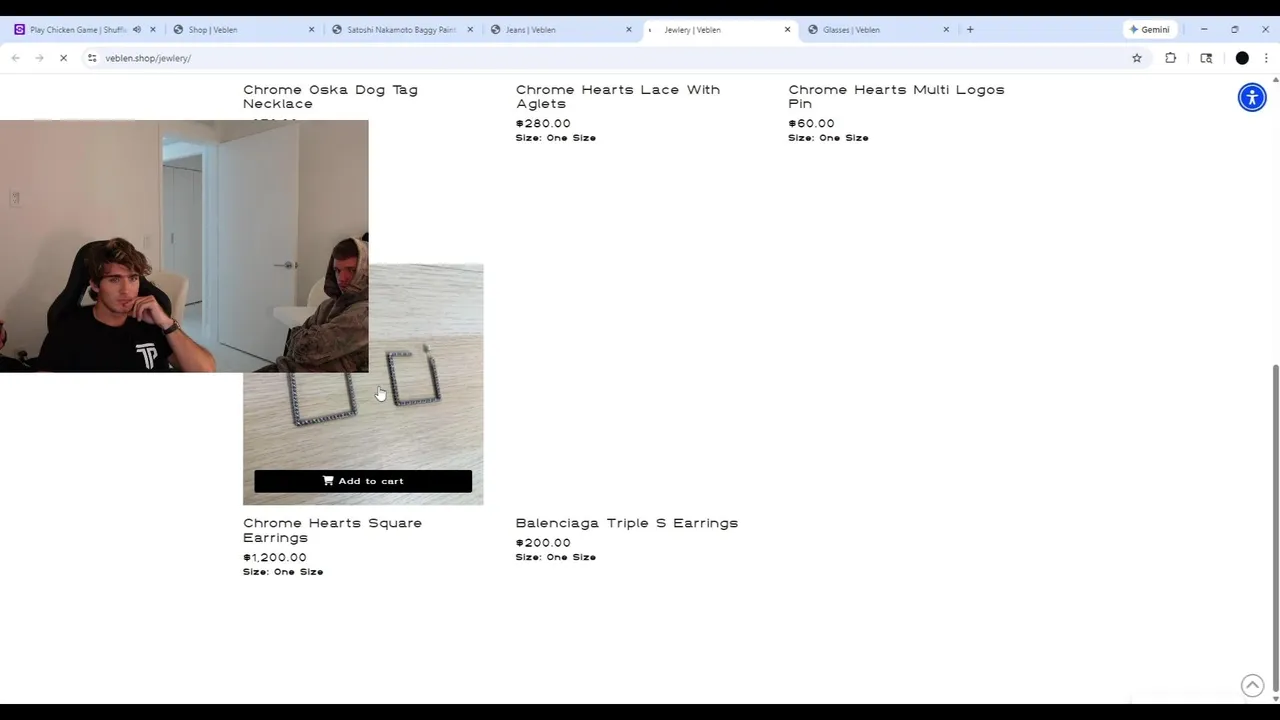Open the Extensions puzzle icon
Image resolution: width=1280 pixels, height=720 pixels.
[1171, 58]
